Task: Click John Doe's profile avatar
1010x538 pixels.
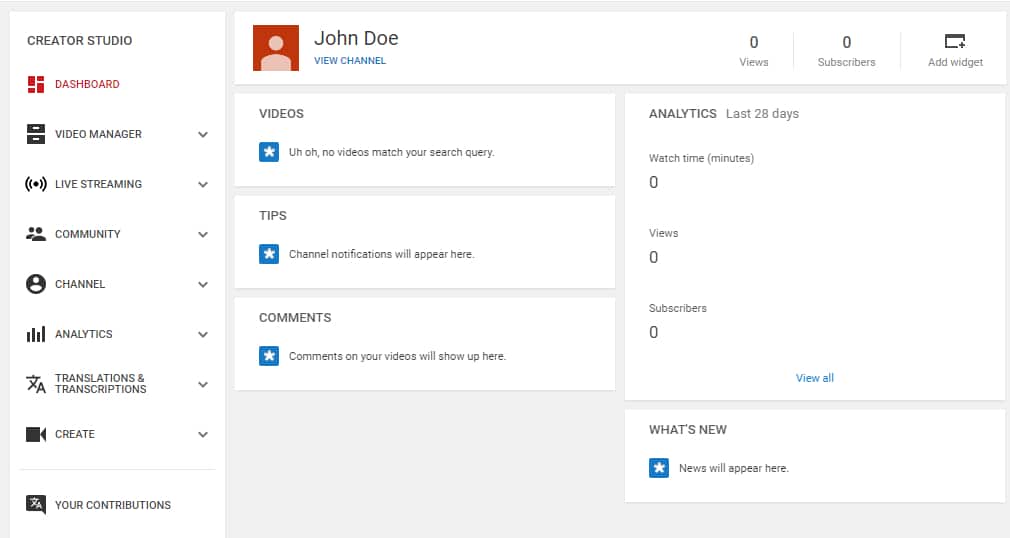Action: click(276, 48)
